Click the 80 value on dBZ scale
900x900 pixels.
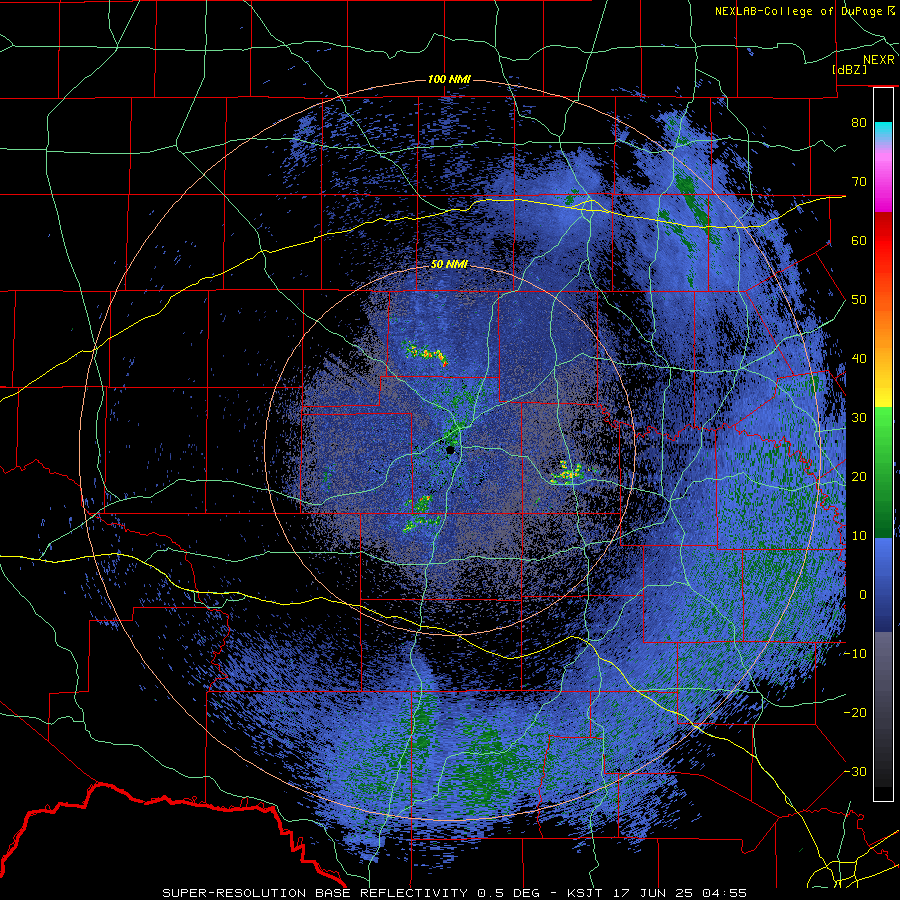[x=859, y=122]
